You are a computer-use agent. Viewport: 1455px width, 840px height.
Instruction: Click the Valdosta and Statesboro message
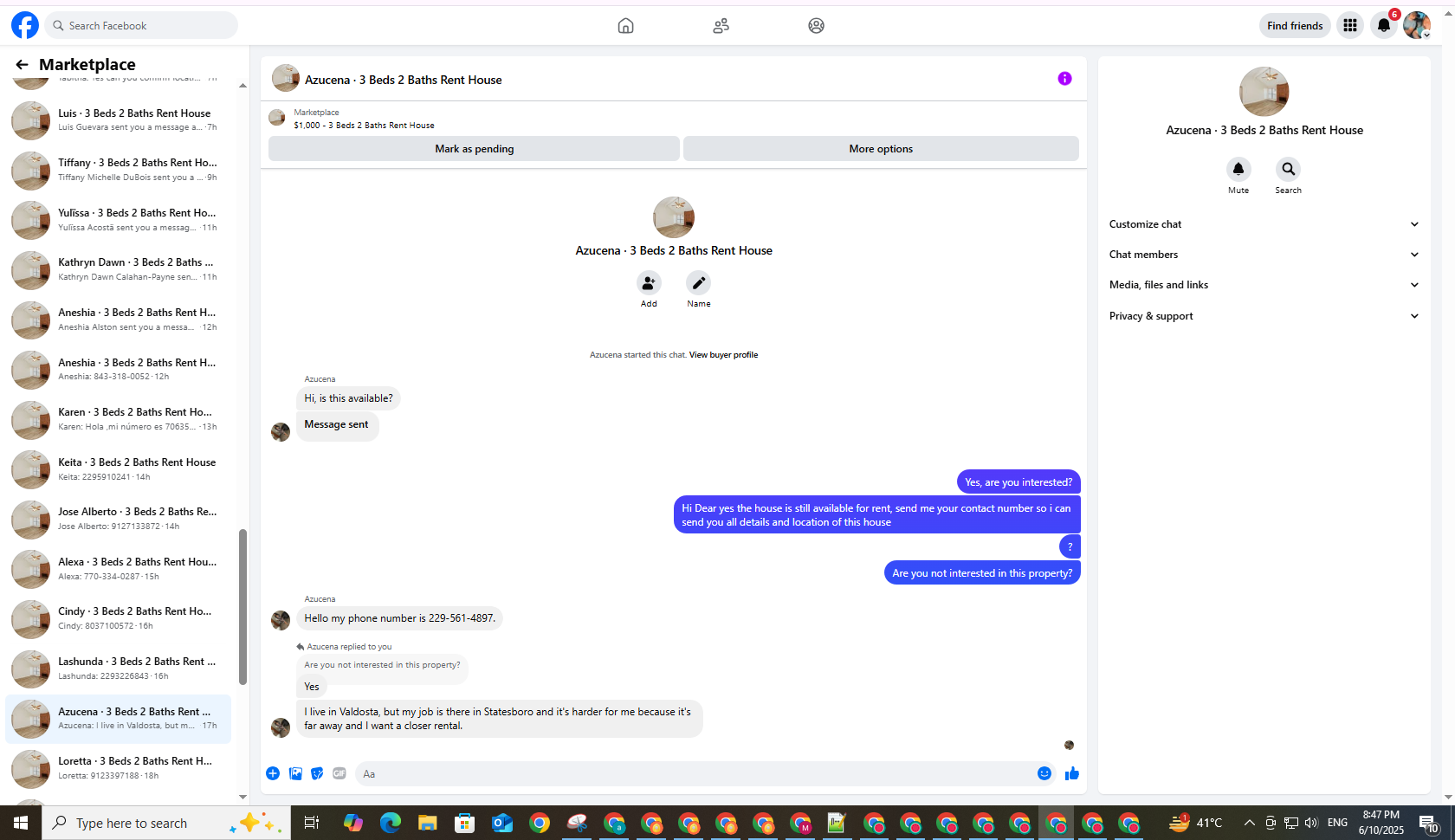(x=499, y=719)
